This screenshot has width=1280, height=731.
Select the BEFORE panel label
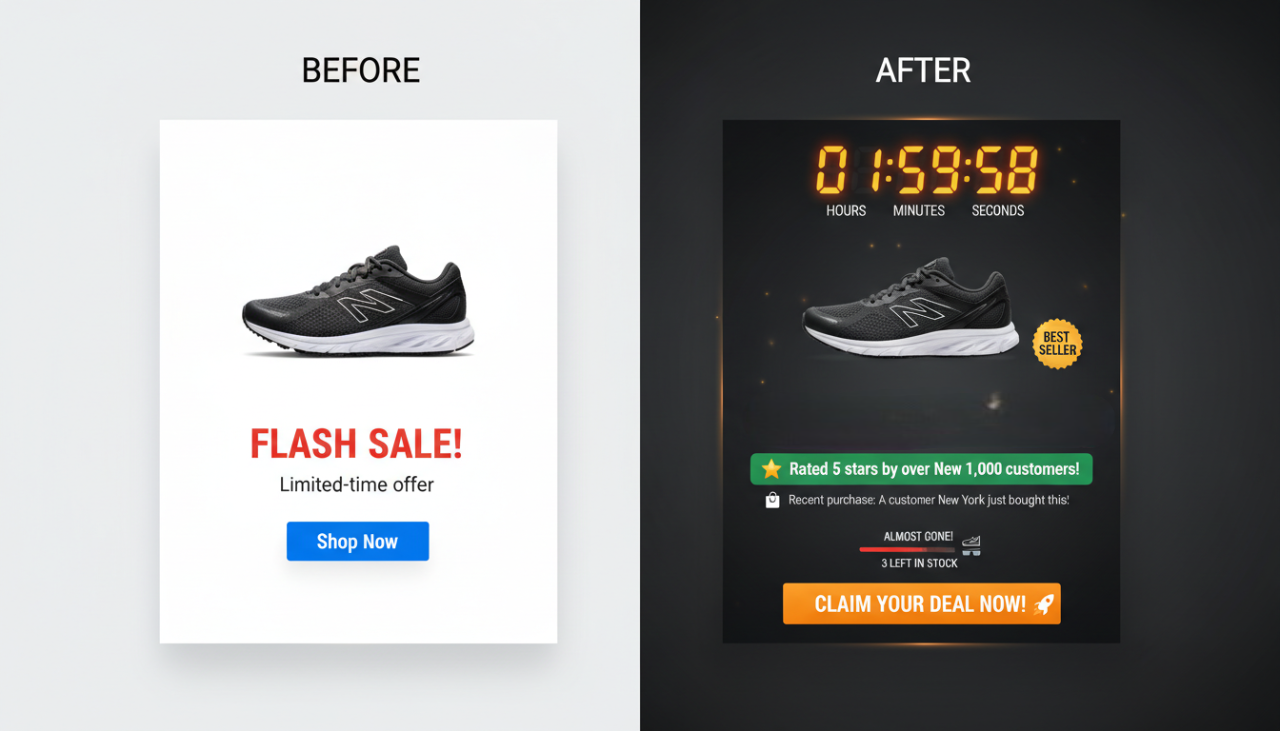(360, 70)
